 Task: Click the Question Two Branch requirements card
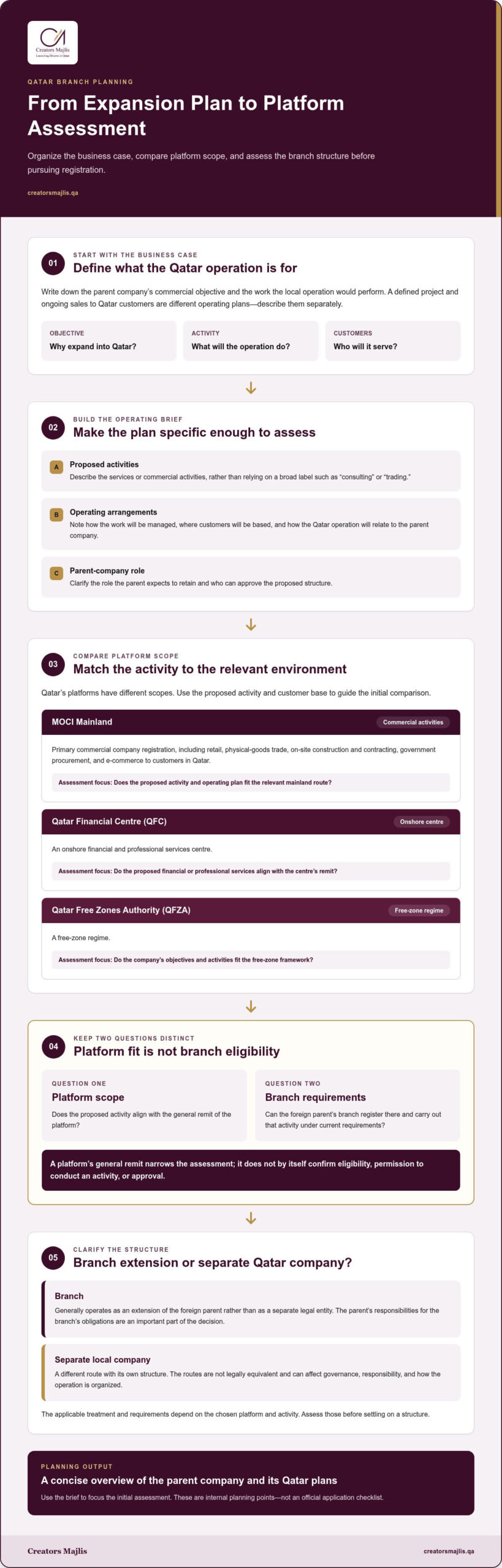pyautogui.click(x=357, y=1106)
